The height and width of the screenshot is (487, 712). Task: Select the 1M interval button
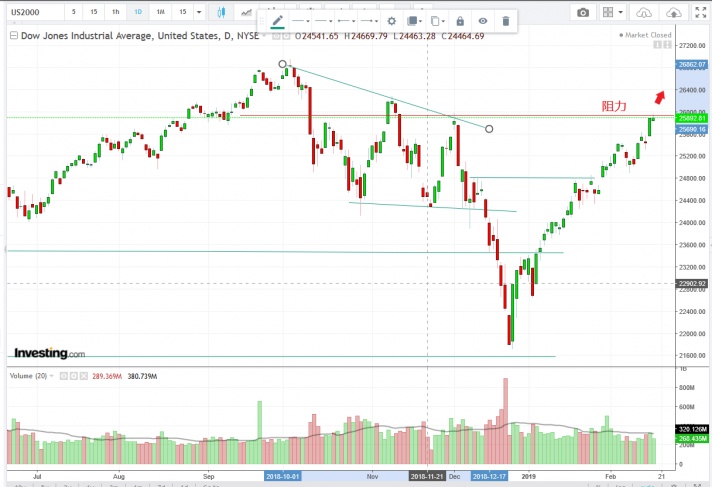(x=160, y=13)
